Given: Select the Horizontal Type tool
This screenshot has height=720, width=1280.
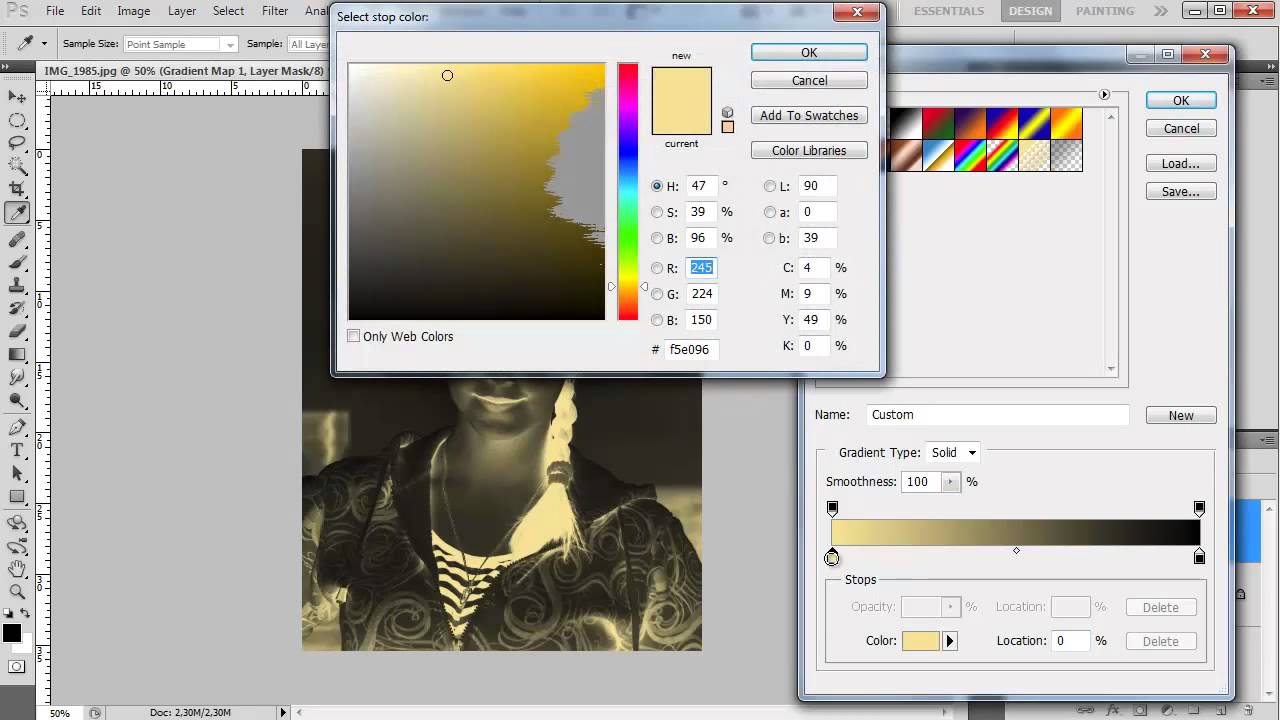Looking at the screenshot, I should pos(17,450).
